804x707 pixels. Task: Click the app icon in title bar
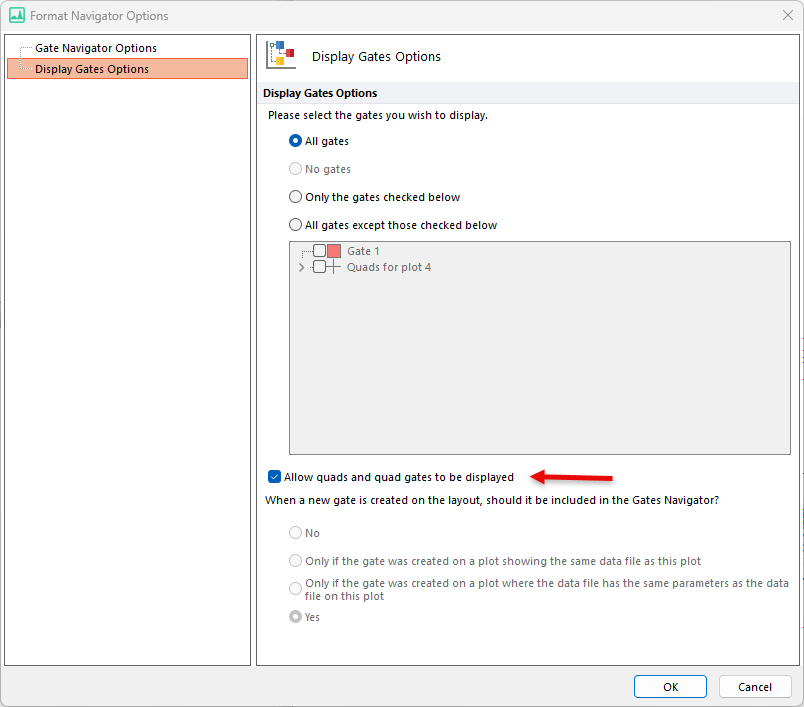pos(16,16)
